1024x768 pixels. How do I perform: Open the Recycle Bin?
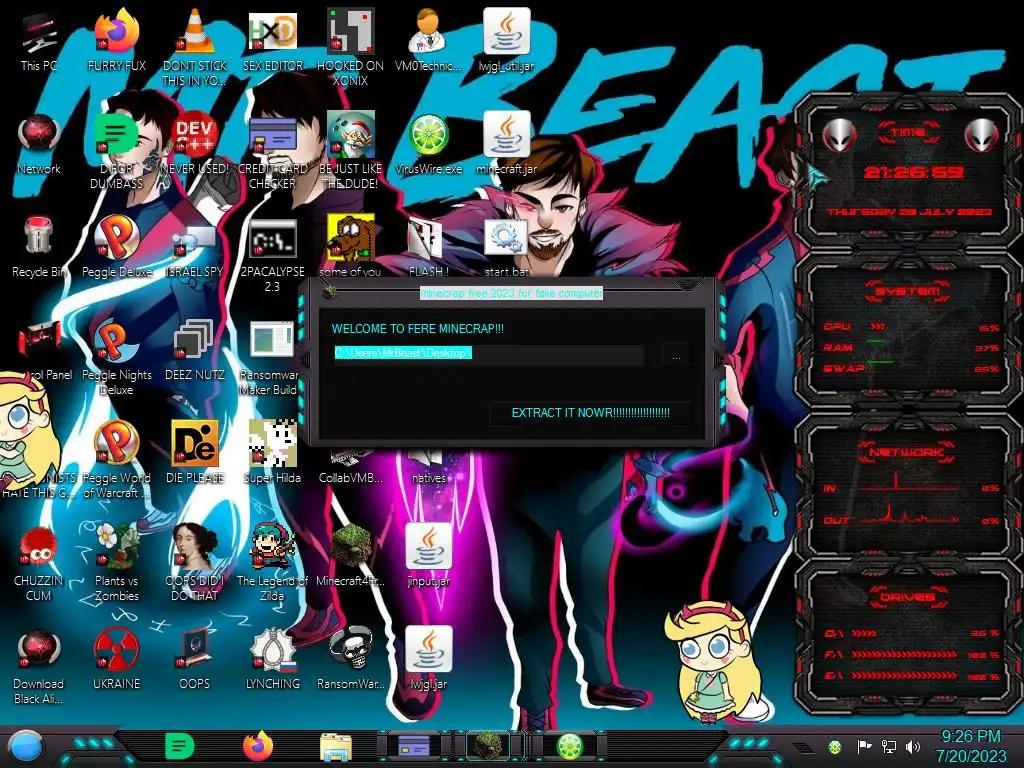pyautogui.click(x=39, y=248)
